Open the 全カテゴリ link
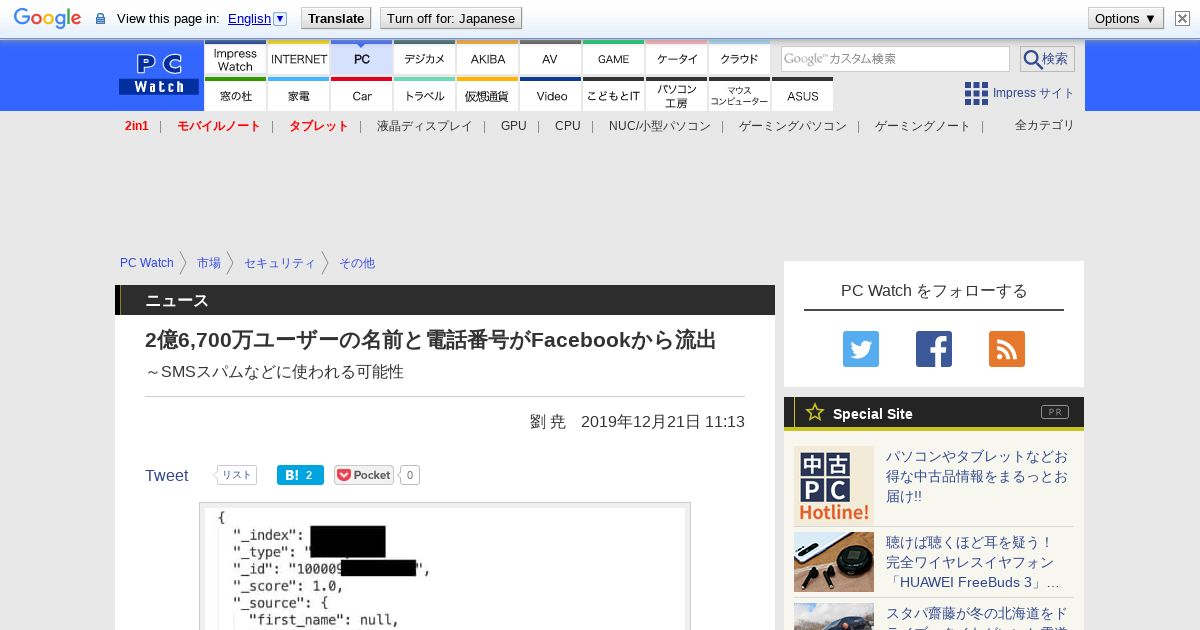The height and width of the screenshot is (630, 1200). pos(1044,125)
